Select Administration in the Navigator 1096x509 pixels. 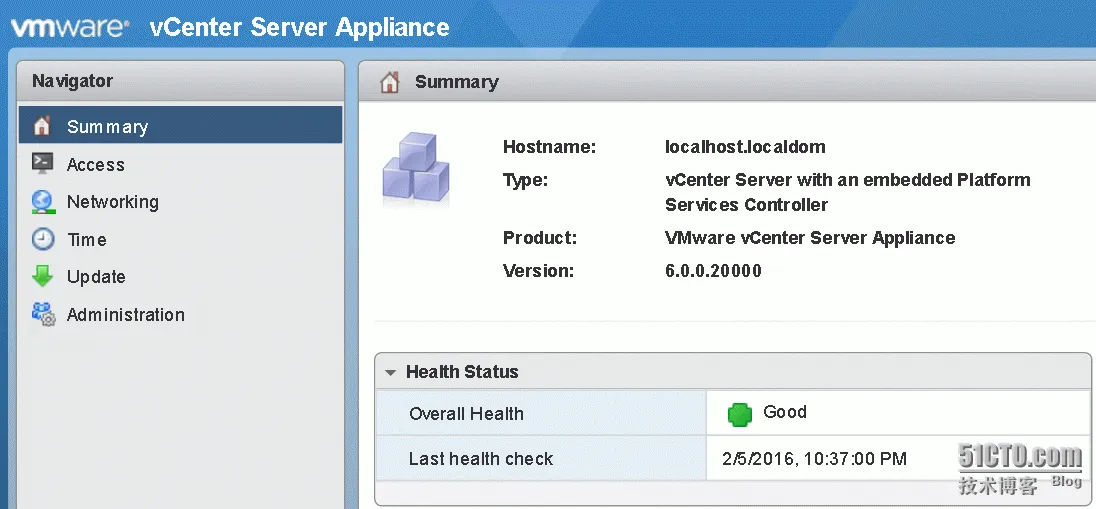pos(180,314)
